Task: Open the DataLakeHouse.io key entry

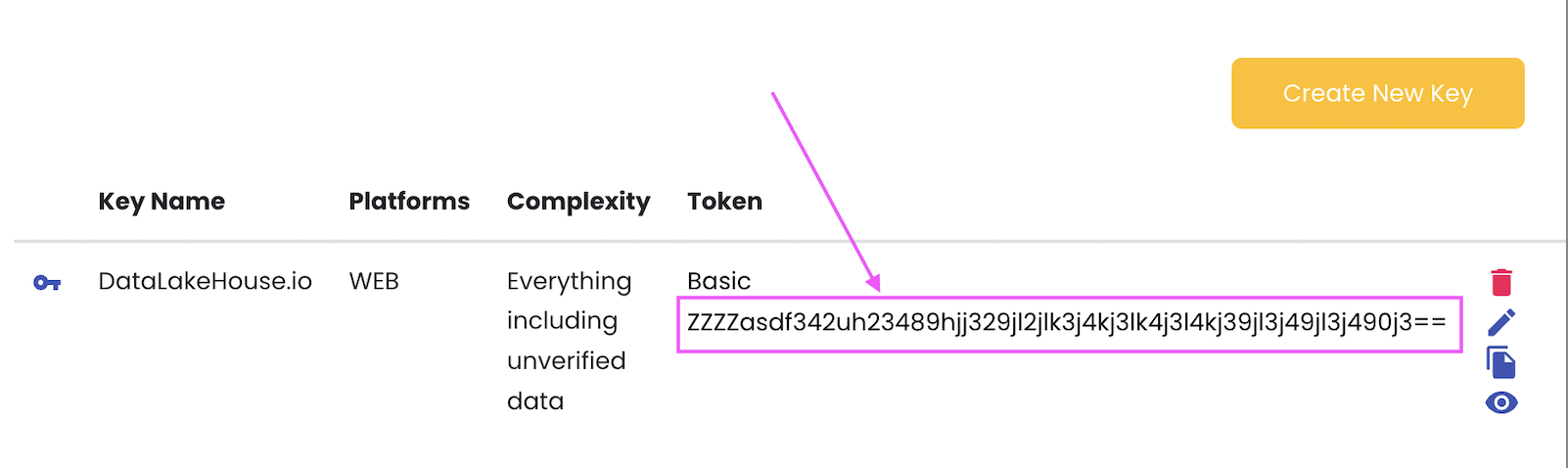Action: tap(205, 282)
